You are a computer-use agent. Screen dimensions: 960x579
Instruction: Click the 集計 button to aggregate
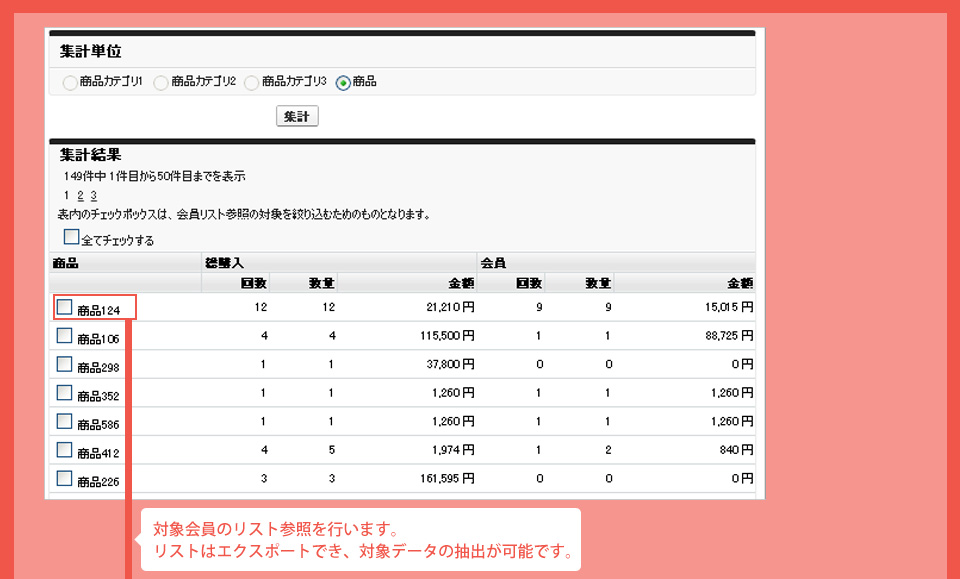pos(296,115)
